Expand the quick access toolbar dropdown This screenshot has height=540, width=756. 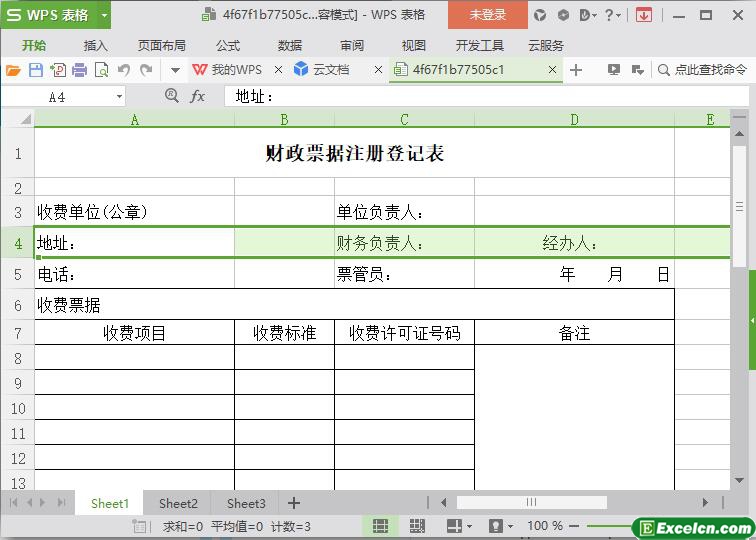175,70
